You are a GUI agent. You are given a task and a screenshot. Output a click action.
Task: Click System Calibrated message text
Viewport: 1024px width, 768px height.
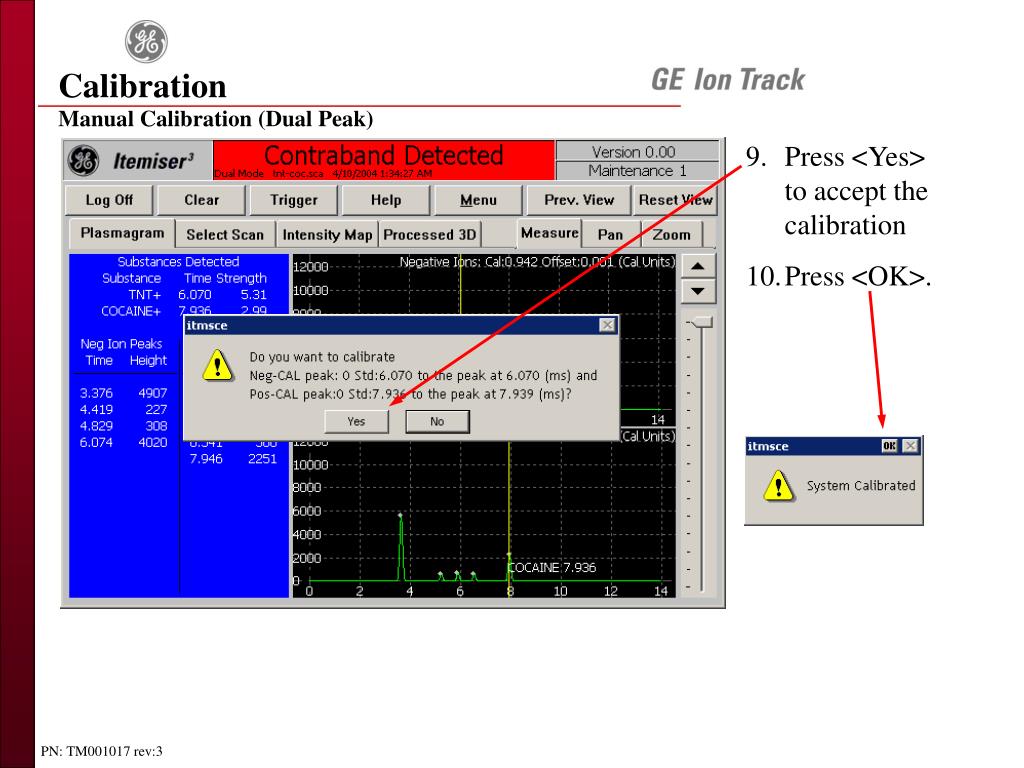[861, 485]
